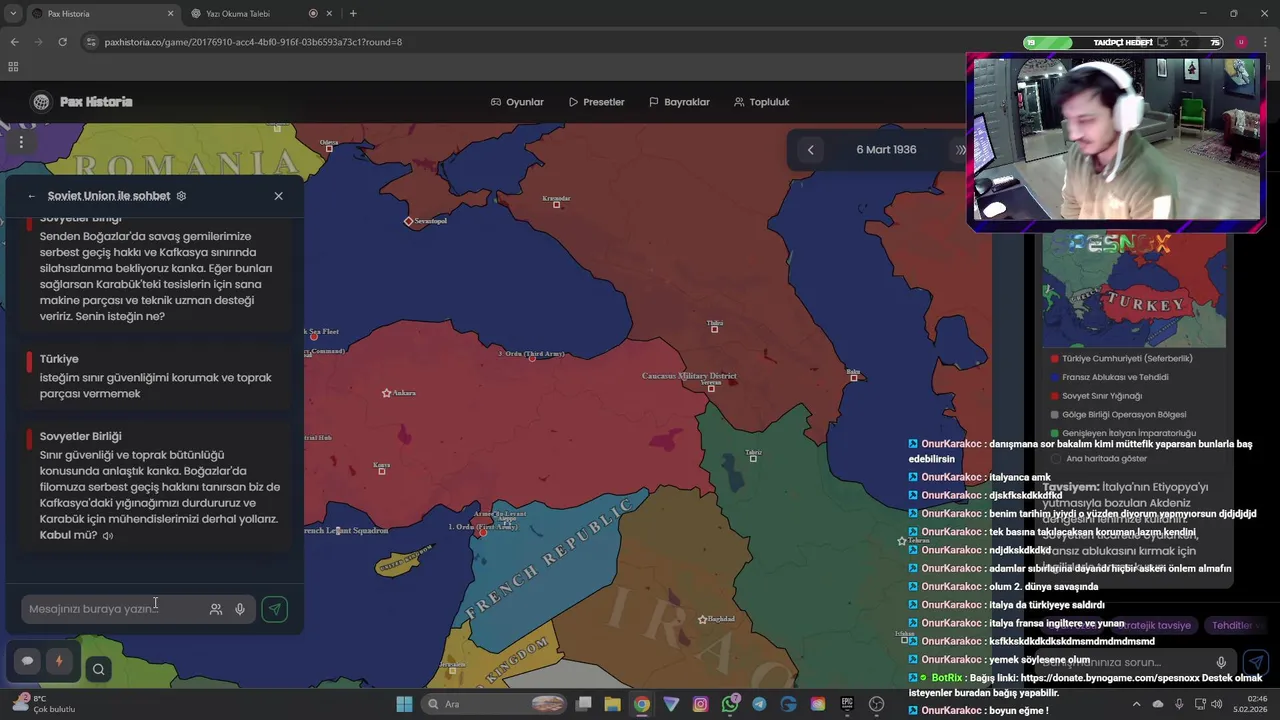Select 'Sovyet Sınır Yığınağı' legend entry
This screenshot has width=1280, height=720.
1101,396
